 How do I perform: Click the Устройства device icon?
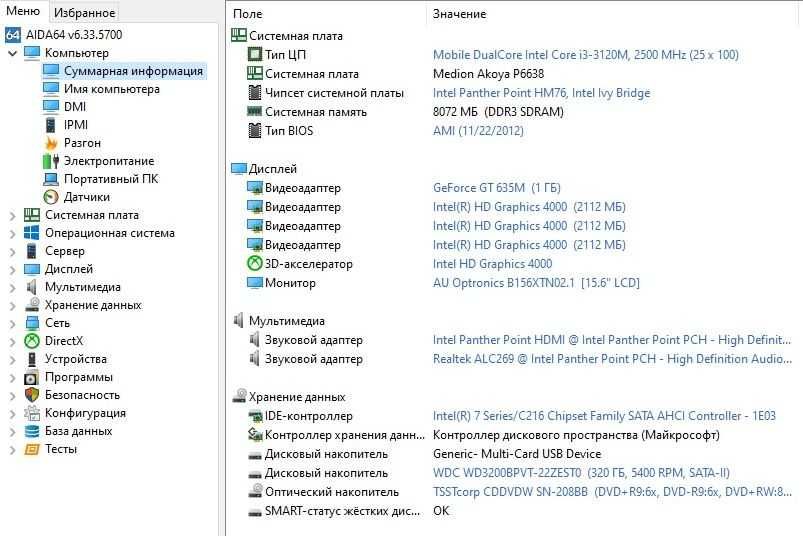click(x=32, y=359)
